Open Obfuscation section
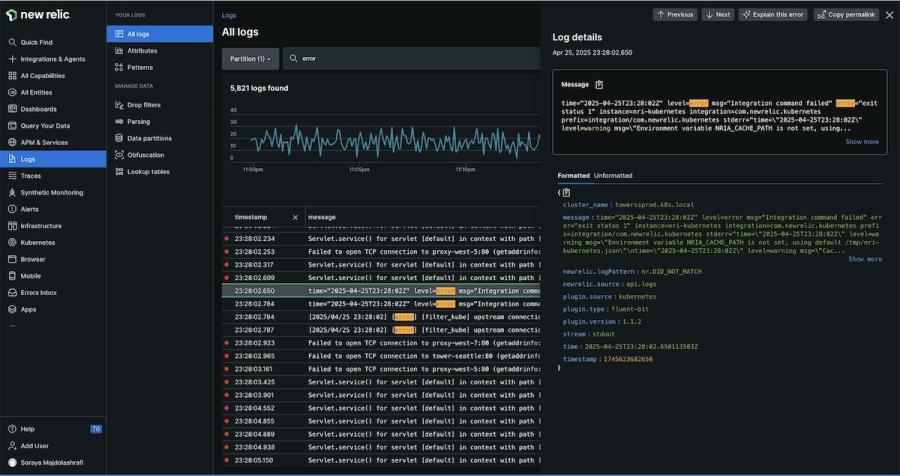 coord(145,155)
